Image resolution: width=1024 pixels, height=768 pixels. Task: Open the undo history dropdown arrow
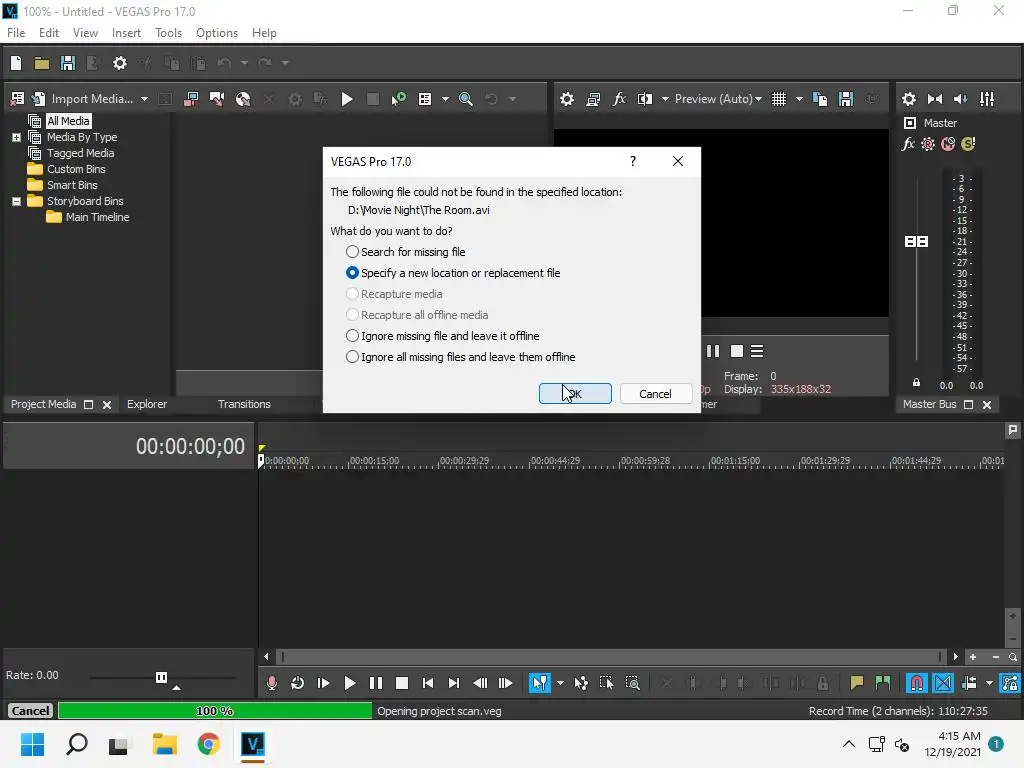tap(244, 63)
